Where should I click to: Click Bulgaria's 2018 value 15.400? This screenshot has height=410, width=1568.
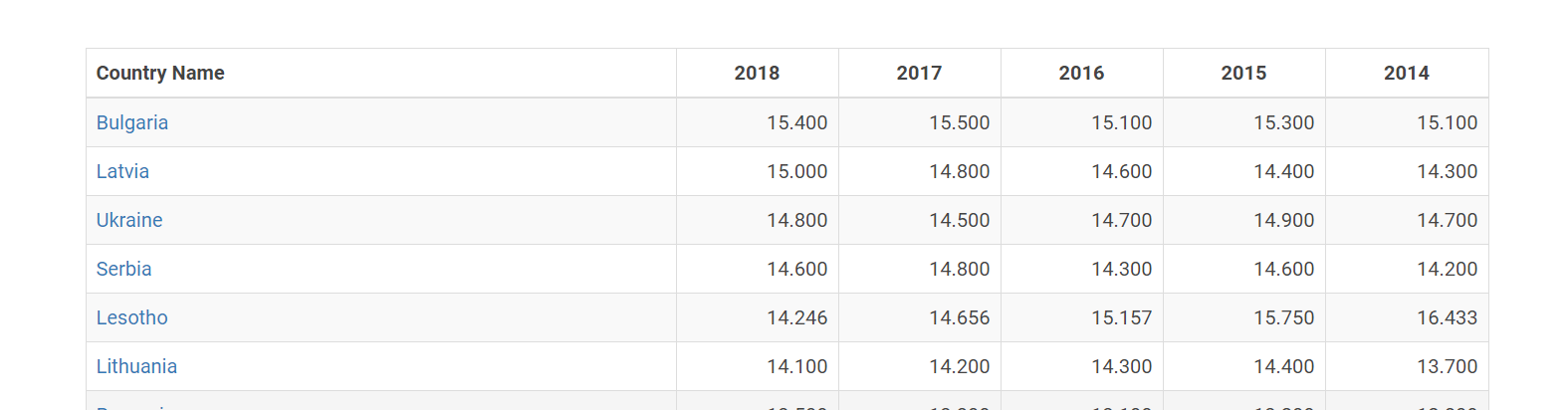point(796,122)
